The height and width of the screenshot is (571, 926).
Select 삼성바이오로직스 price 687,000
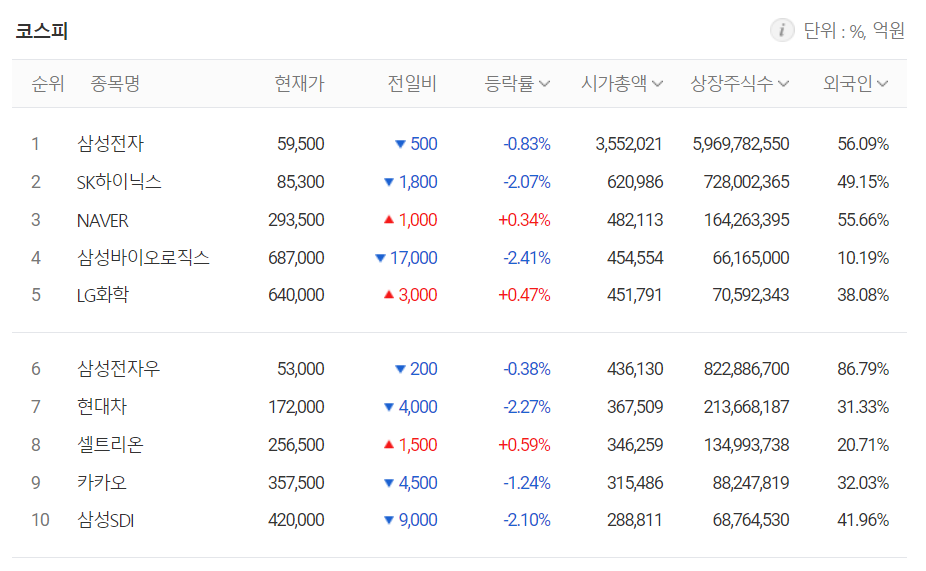[296, 257]
